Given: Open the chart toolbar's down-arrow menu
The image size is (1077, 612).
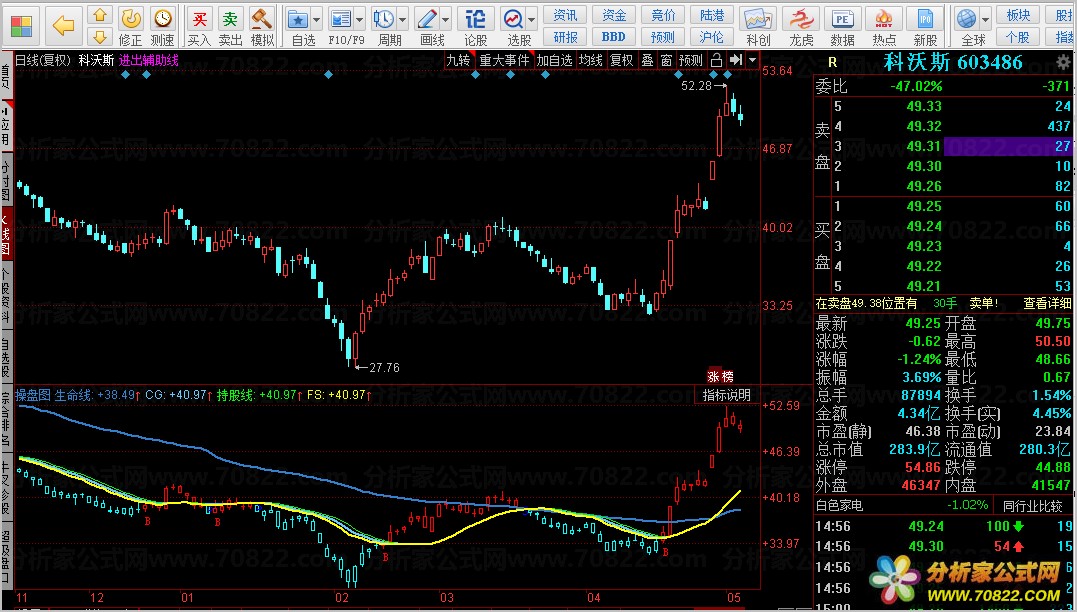Looking at the screenshot, I should tap(752, 60).
